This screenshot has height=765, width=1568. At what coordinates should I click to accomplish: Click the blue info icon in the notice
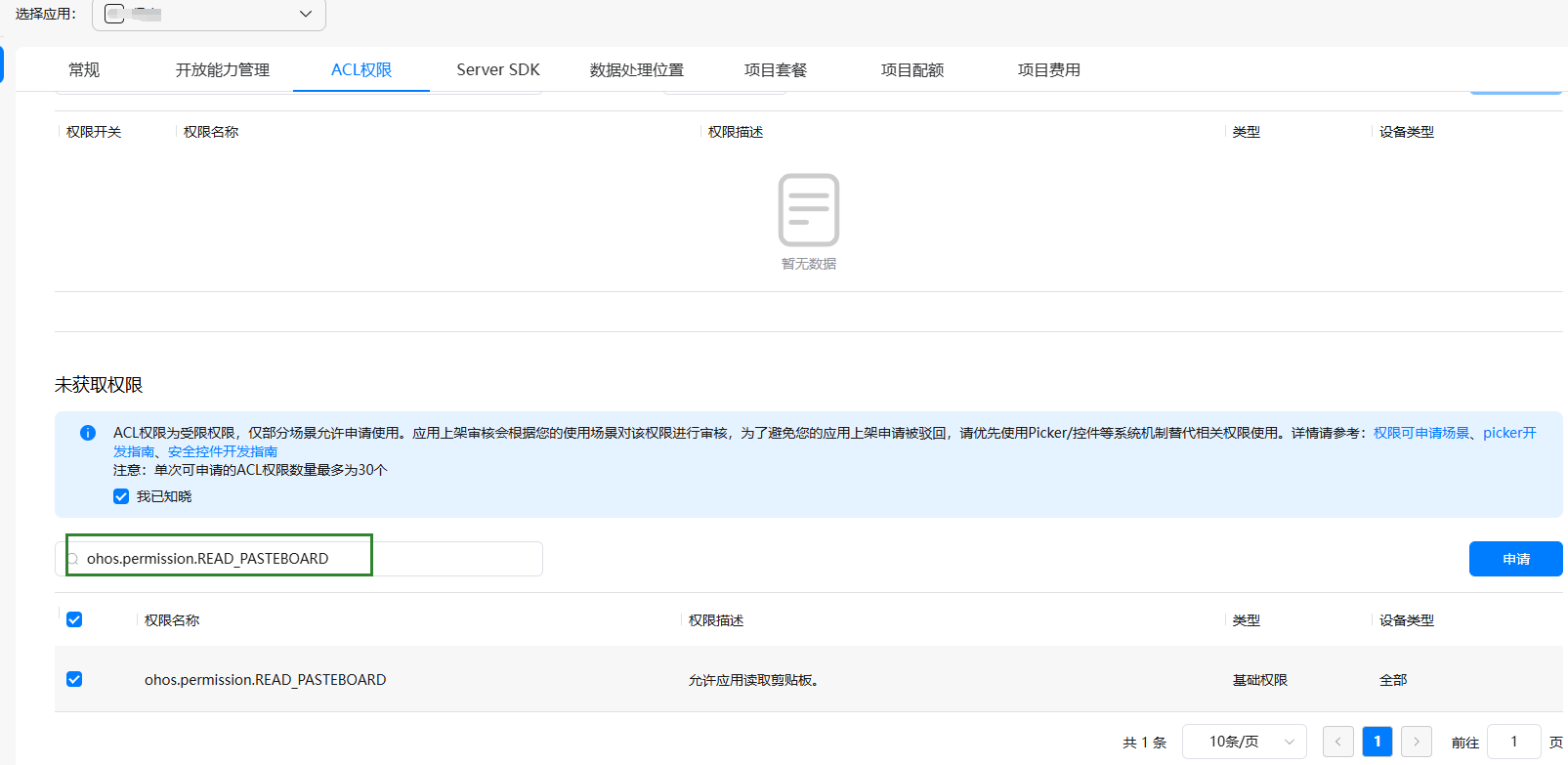tap(88, 433)
